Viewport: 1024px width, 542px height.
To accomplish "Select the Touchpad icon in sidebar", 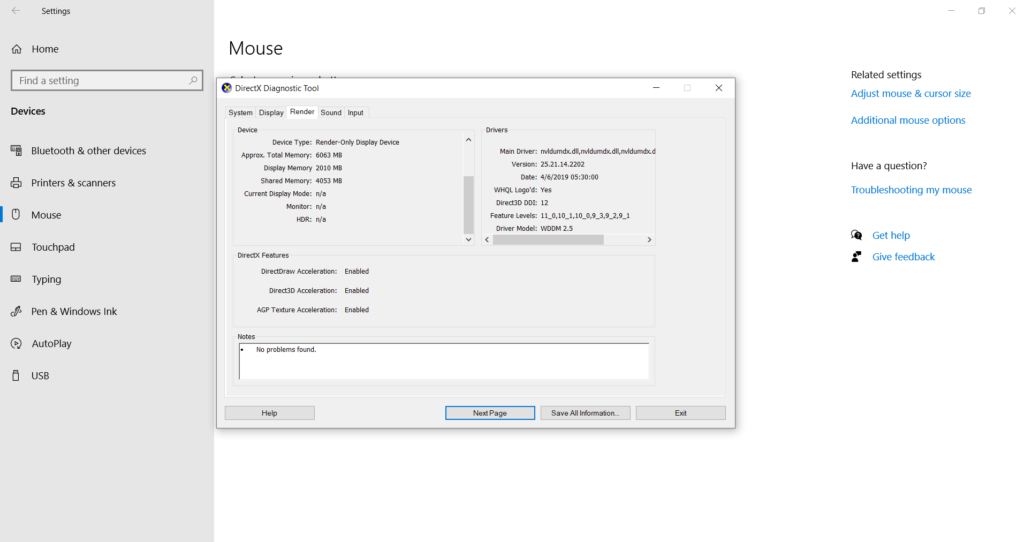I will click(16, 247).
